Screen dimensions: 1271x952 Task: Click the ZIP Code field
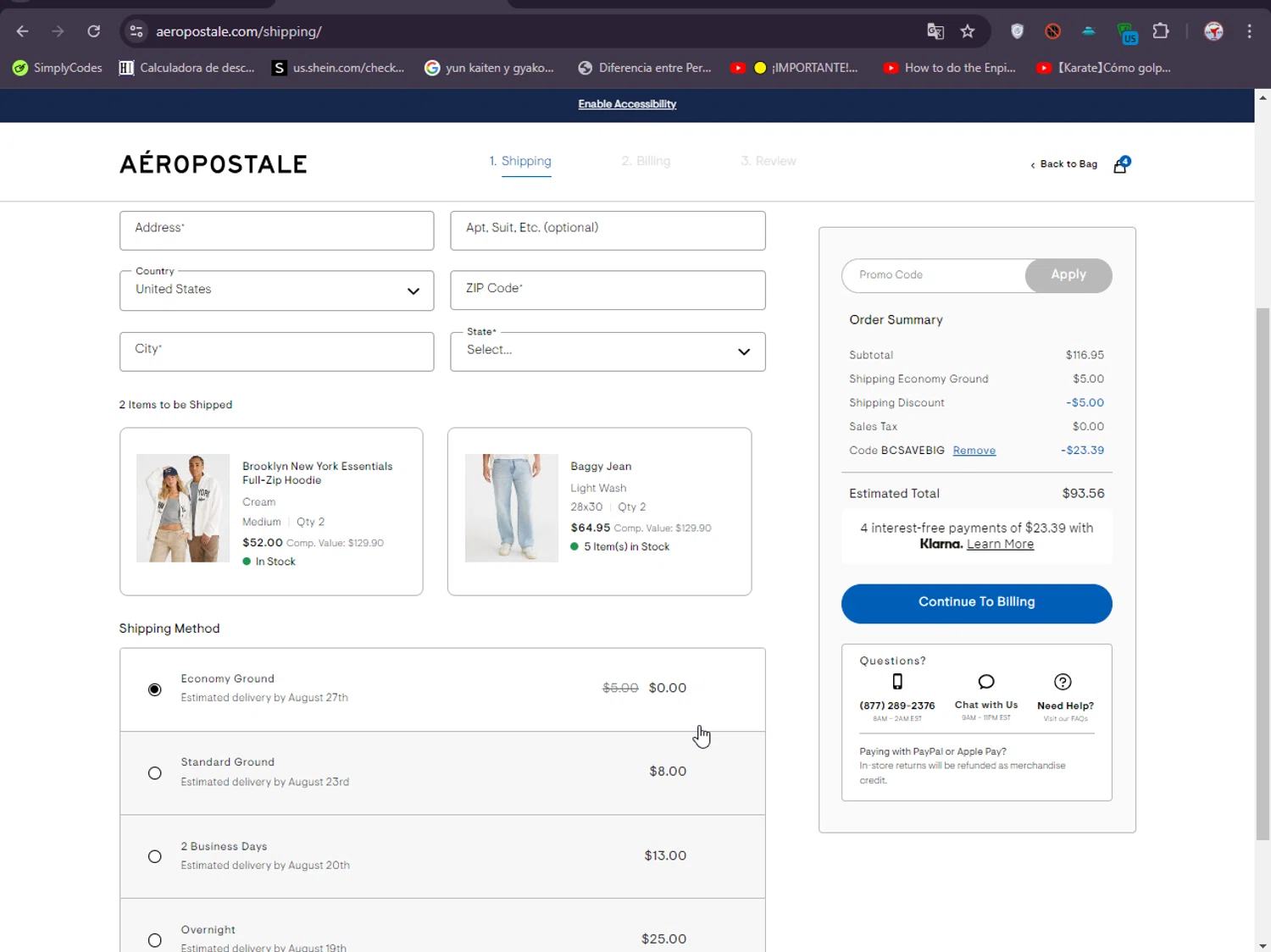point(608,290)
